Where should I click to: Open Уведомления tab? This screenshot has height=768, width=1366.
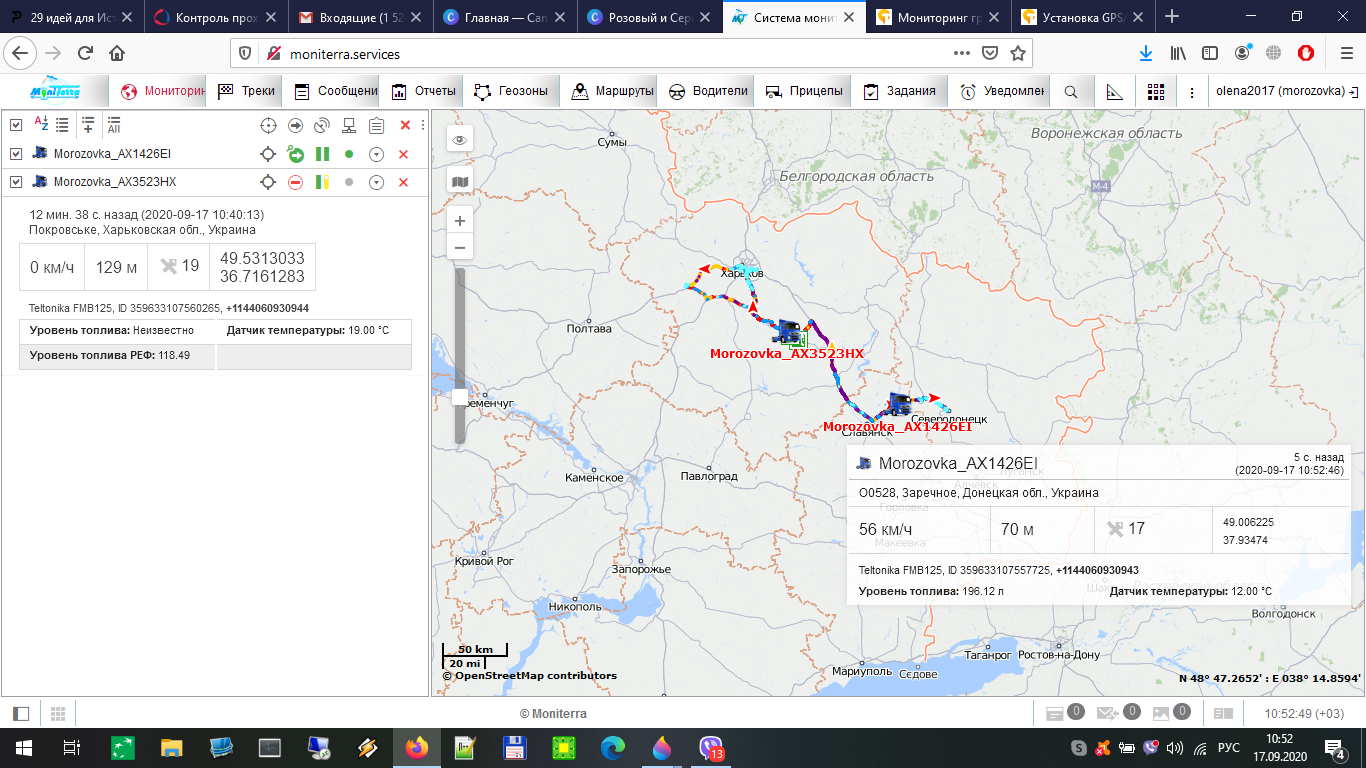pyautogui.click(x=1000, y=91)
